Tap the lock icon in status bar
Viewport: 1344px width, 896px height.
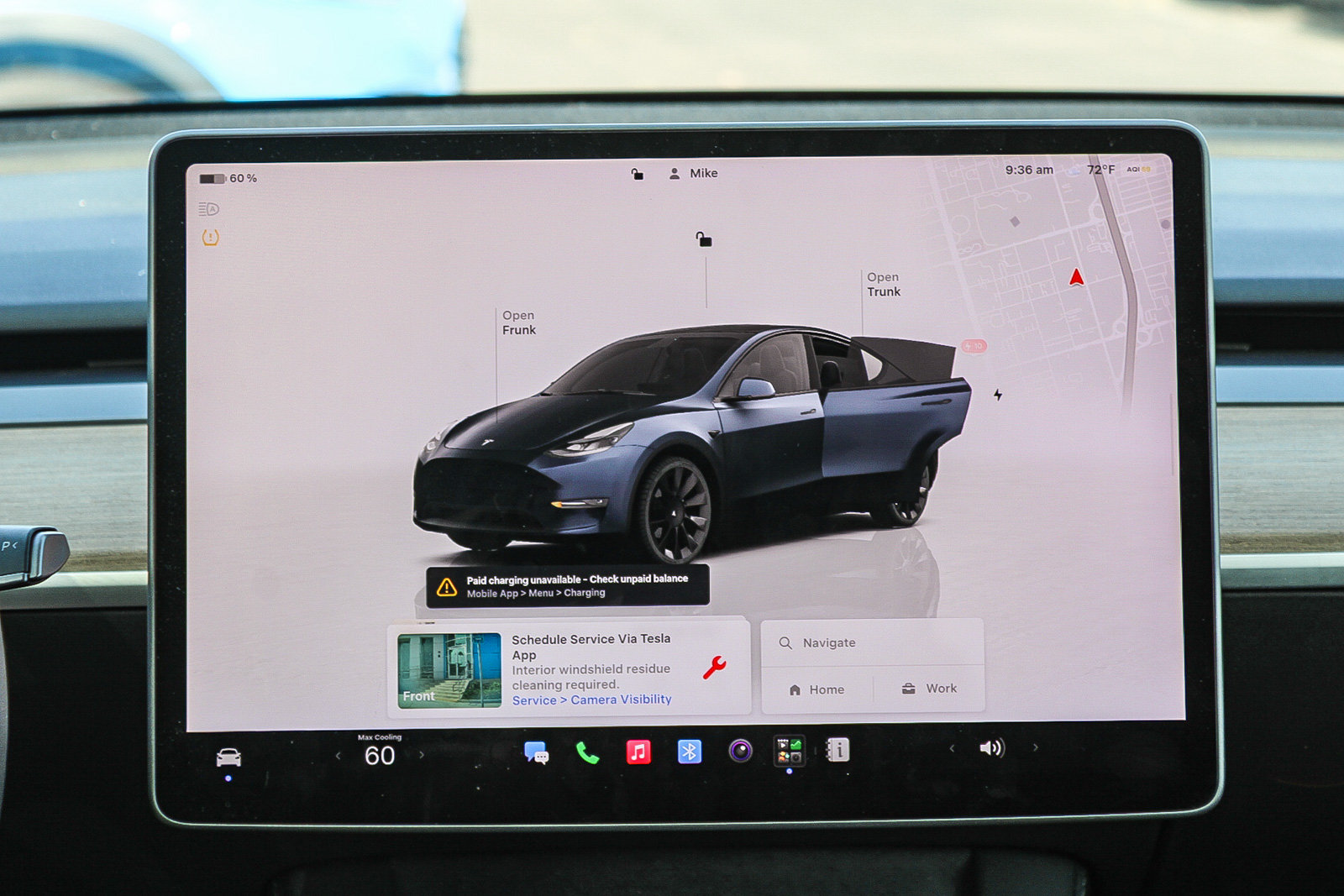[x=638, y=174]
